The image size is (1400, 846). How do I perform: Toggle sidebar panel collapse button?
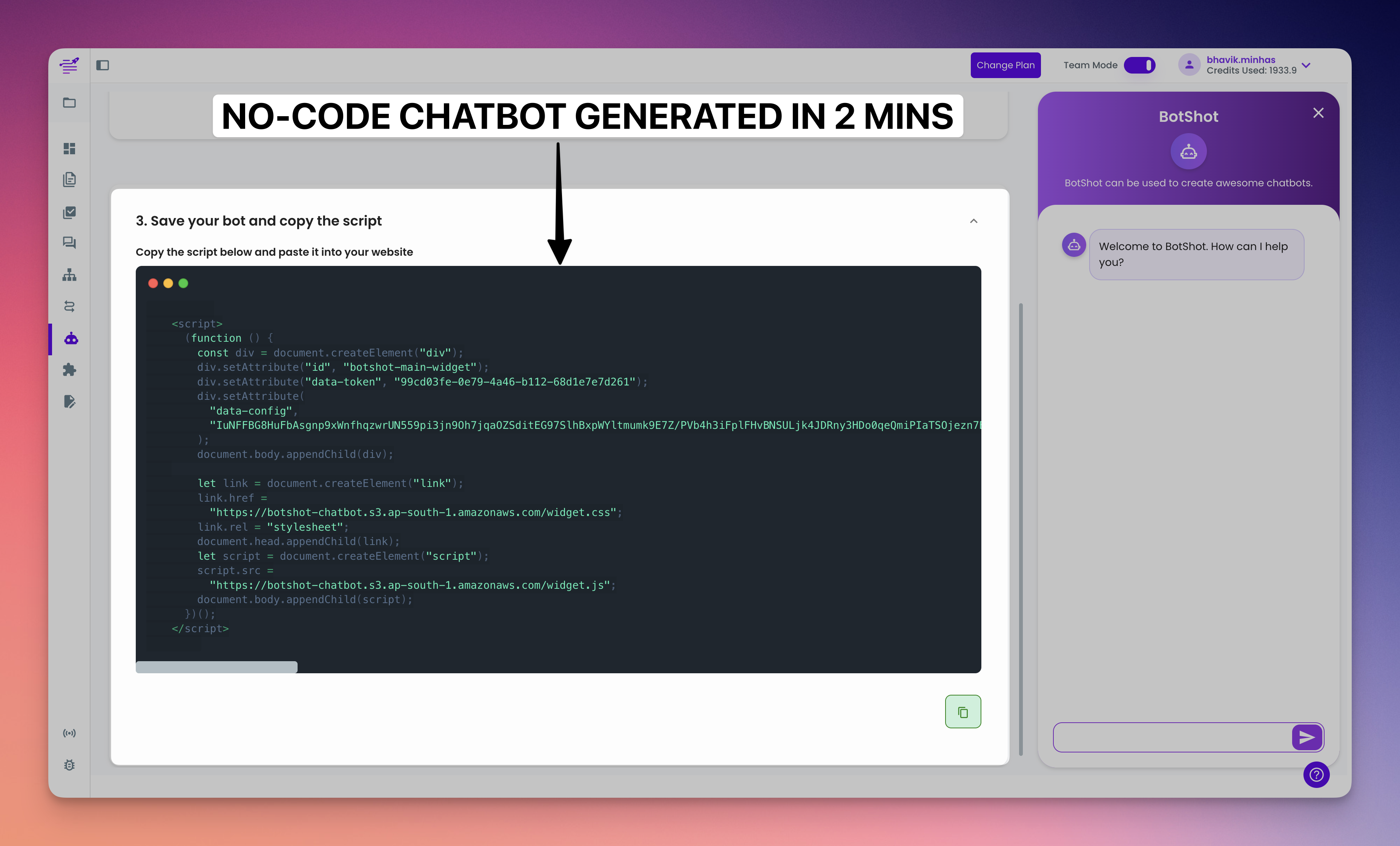tap(102, 65)
